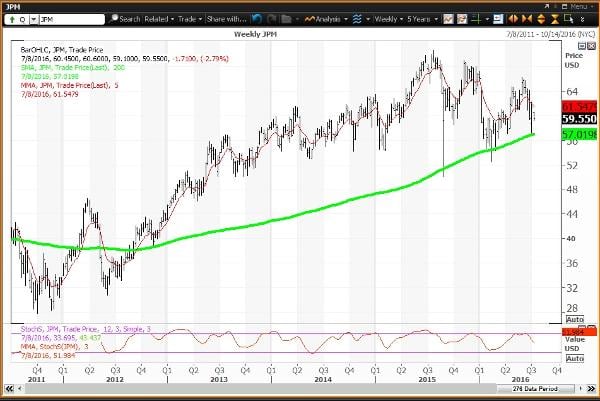This screenshot has width=600, height=401.
Task: Open the Weekly interval dropdown
Action: pyautogui.click(x=389, y=19)
